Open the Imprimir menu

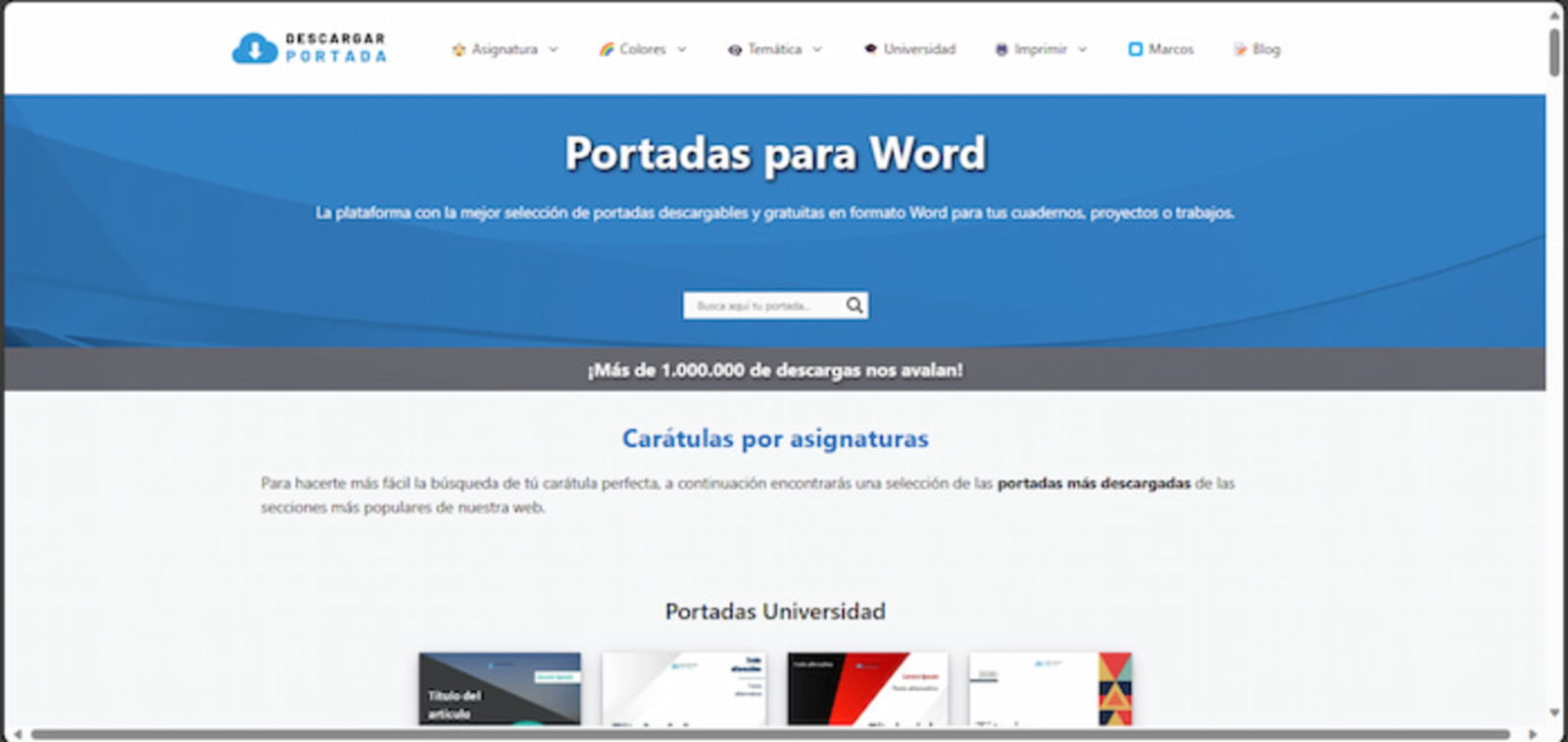click(x=1041, y=49)
